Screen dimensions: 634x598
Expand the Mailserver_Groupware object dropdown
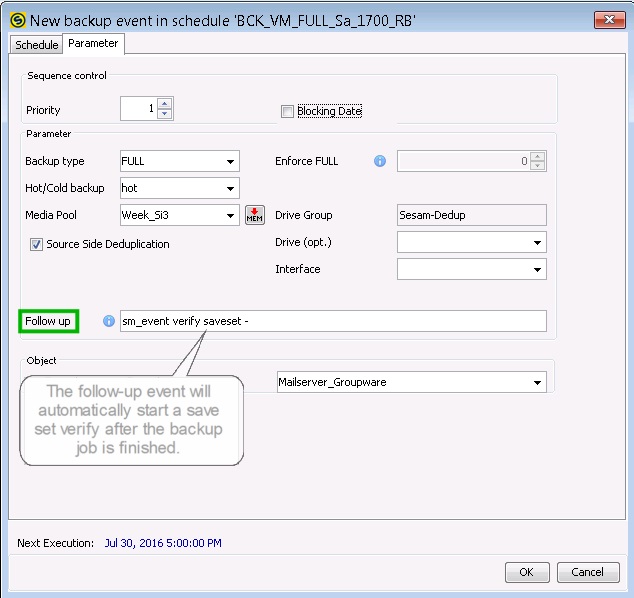click(x=537, y=382)
